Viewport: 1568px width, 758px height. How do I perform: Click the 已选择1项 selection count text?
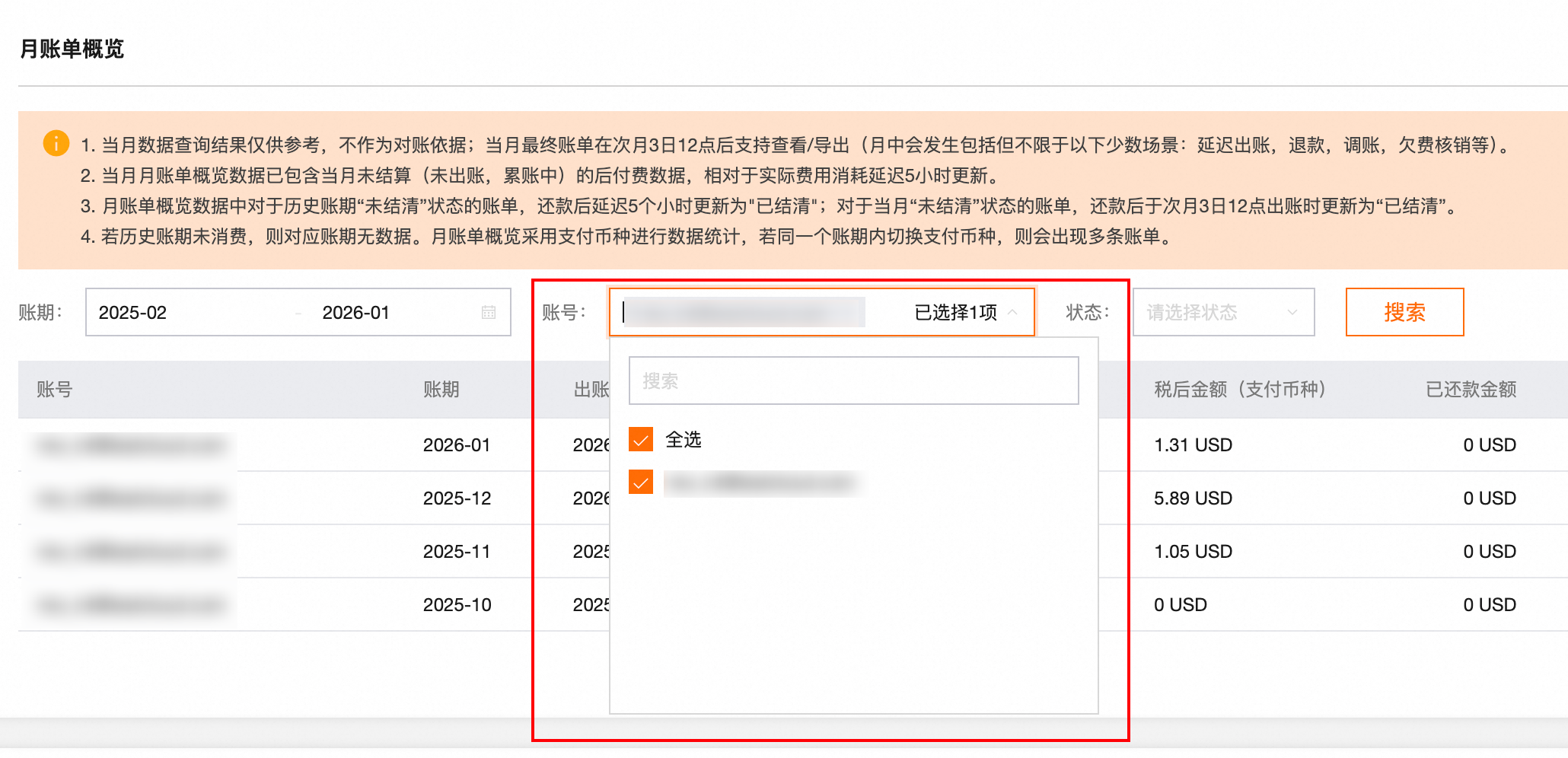(955, 313)
